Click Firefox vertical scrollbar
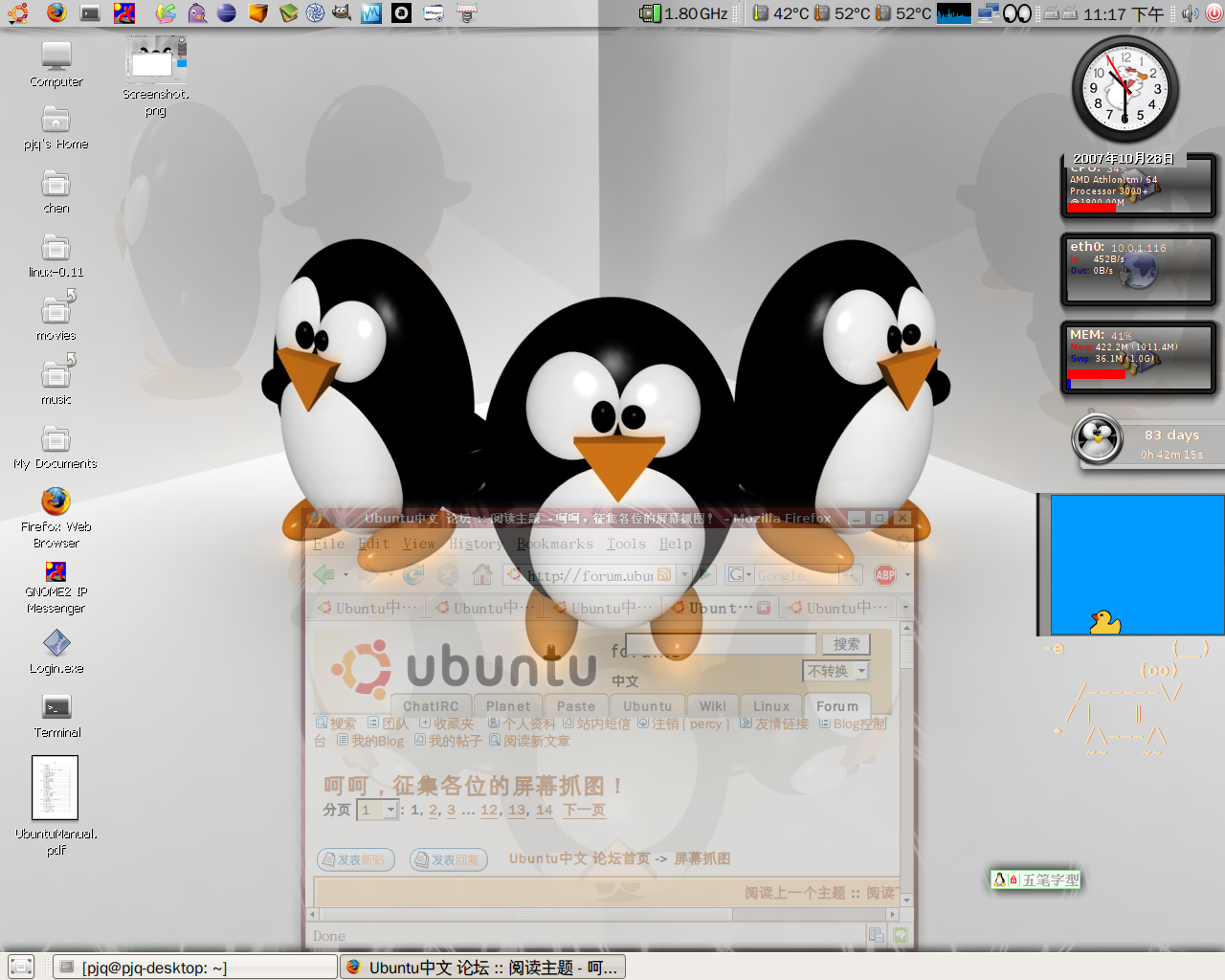 coord(906,762)
